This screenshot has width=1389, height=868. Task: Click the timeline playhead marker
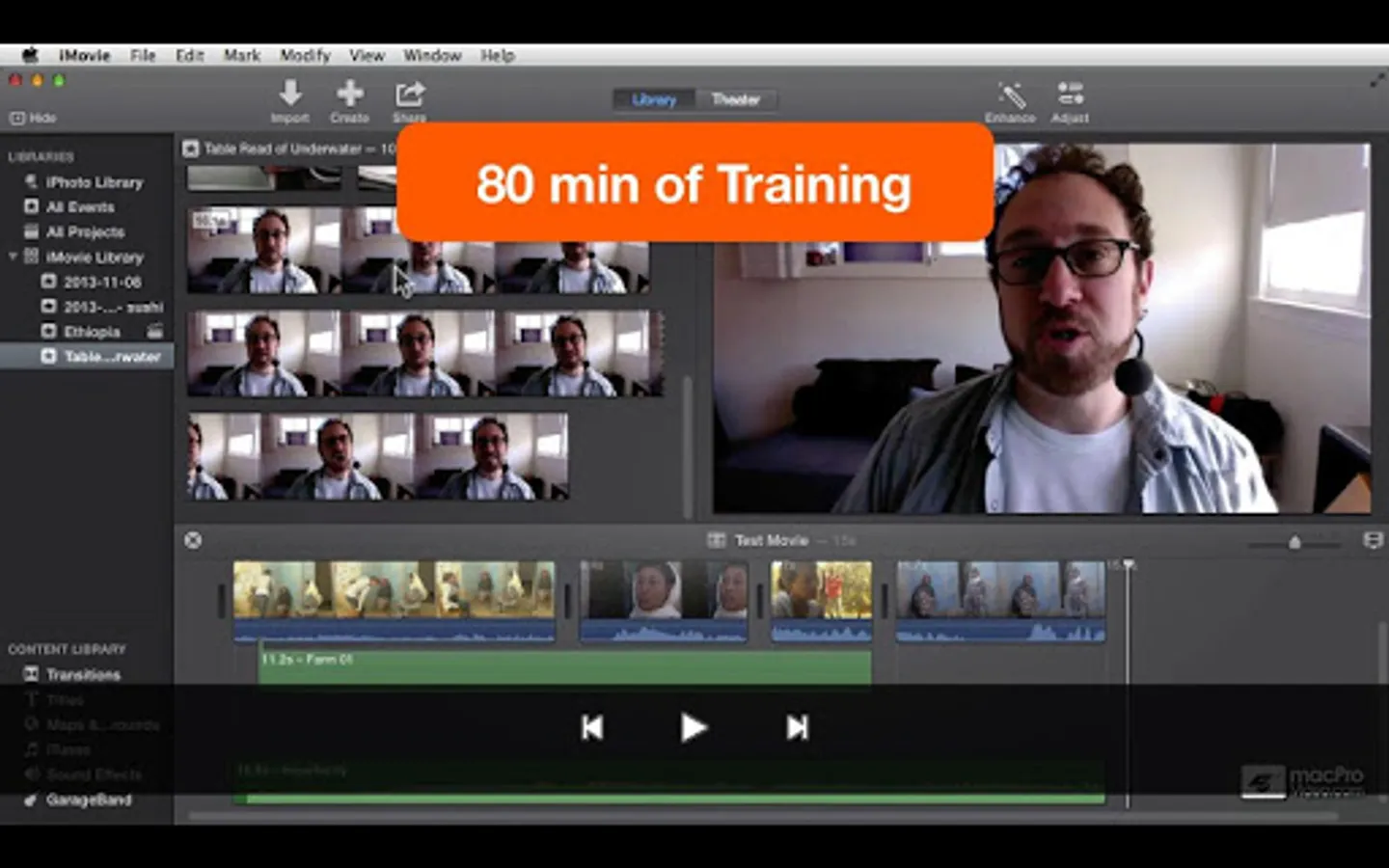[x=1128, y=564]
